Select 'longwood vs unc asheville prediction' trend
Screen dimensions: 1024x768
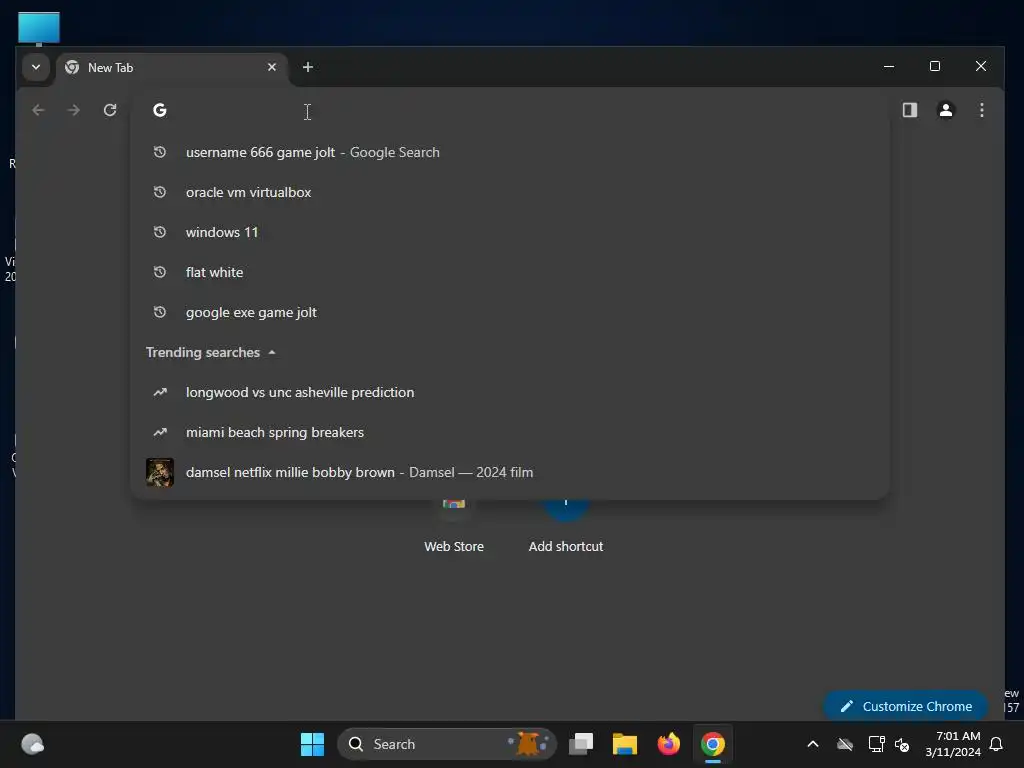tap(509, 392)
